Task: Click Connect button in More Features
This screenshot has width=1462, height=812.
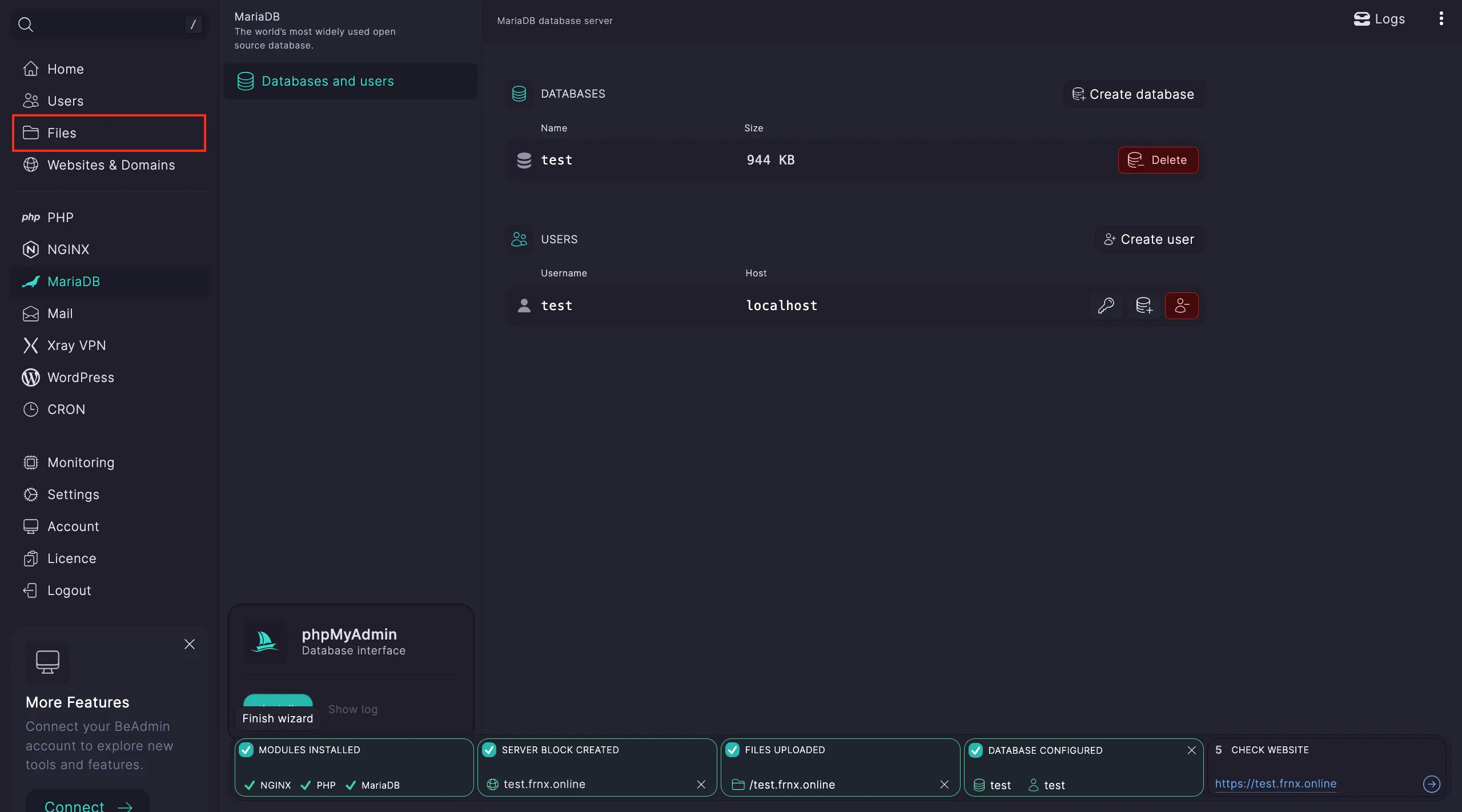Action: pyautogui.click(x=88, y=801)
